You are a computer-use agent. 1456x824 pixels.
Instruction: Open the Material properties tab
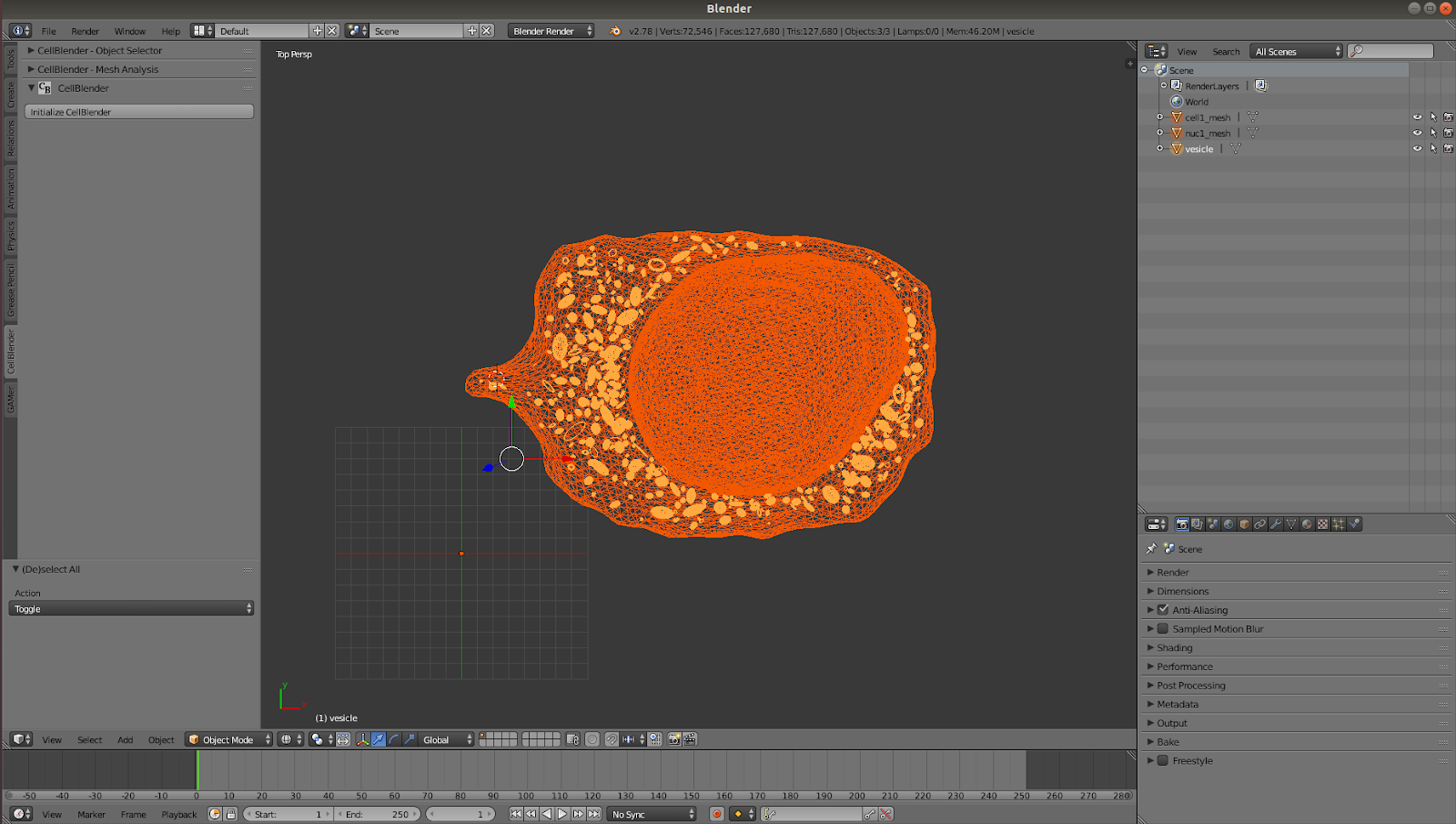pyautogui.click(x=1307, y=524)
